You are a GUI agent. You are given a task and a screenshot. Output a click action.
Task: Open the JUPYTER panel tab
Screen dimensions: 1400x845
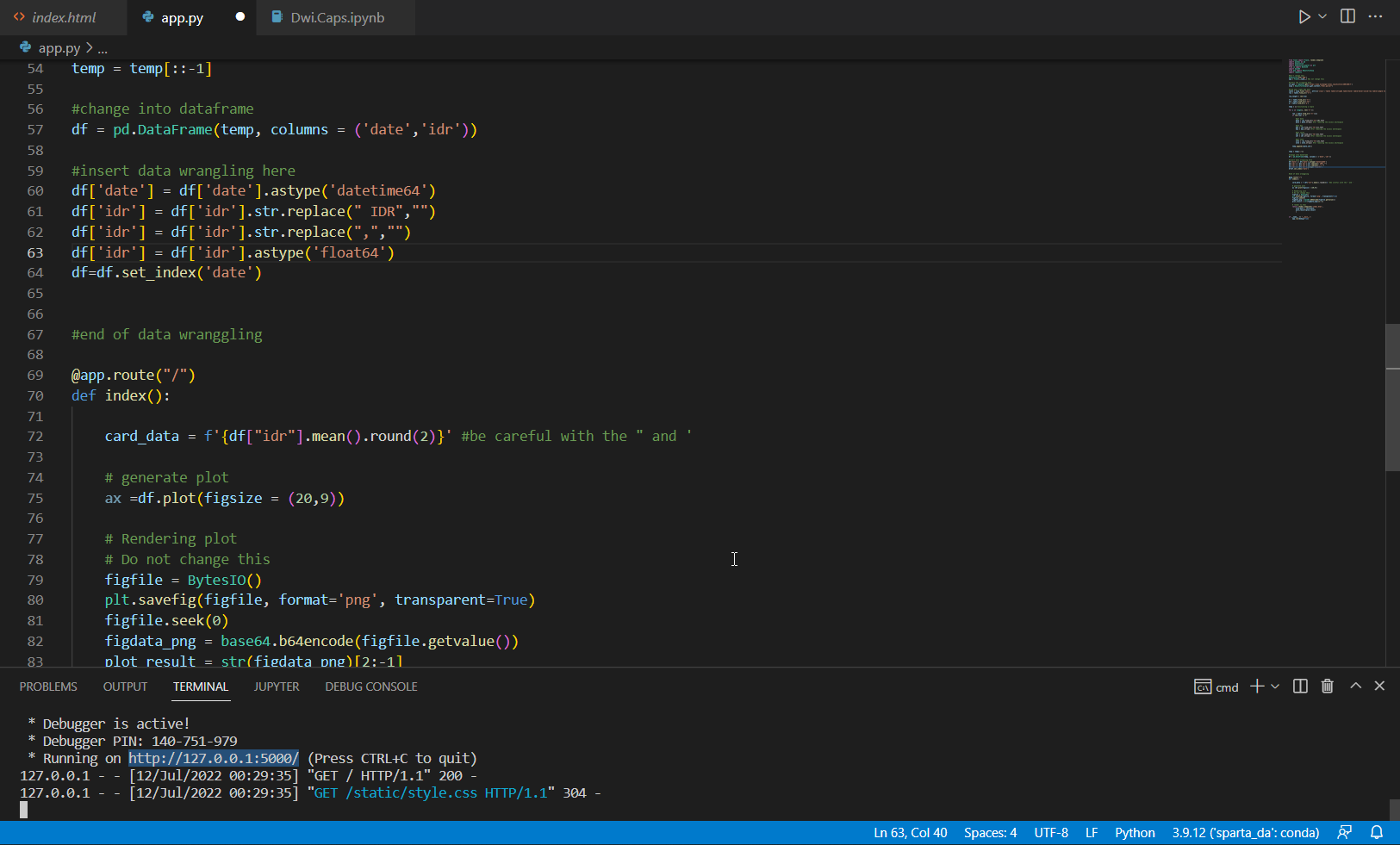click(277, 687)
